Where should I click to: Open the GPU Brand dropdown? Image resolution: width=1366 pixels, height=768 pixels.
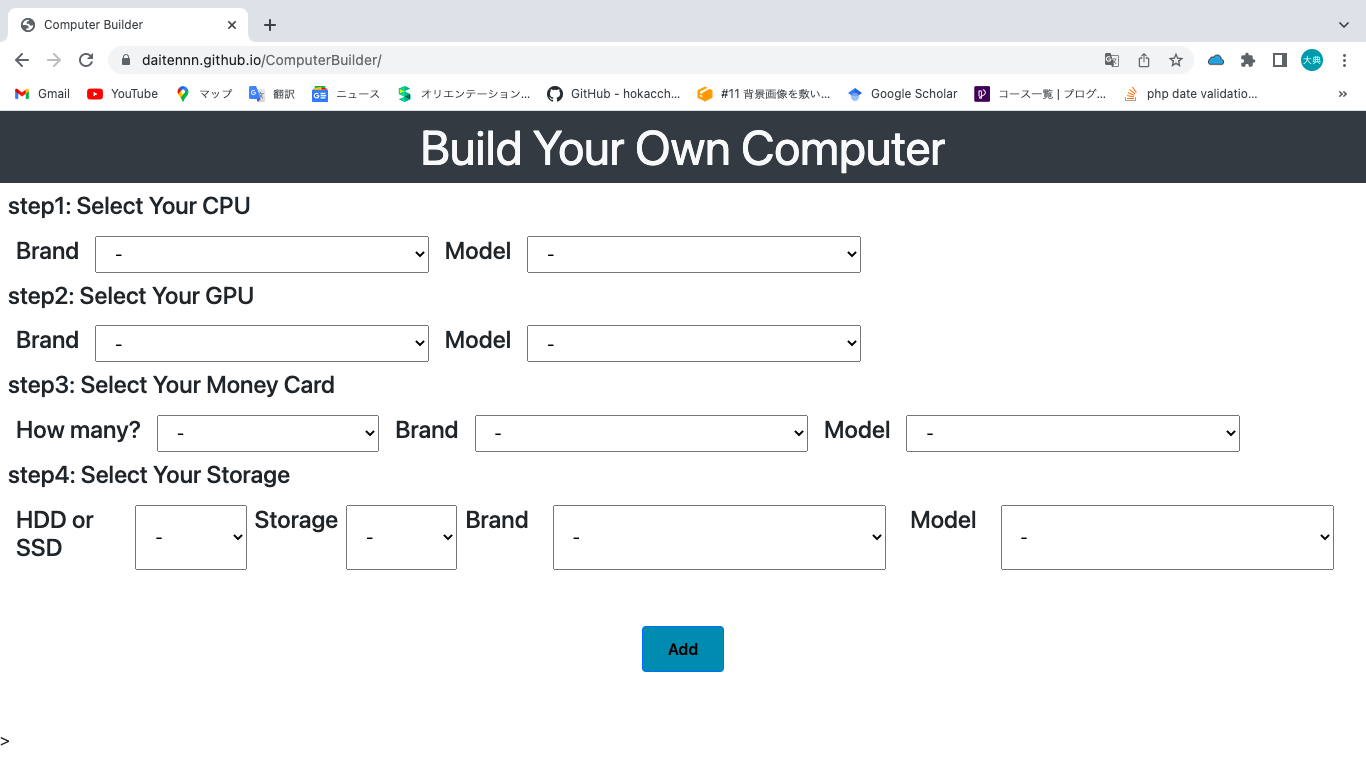[x=262, y=343]
